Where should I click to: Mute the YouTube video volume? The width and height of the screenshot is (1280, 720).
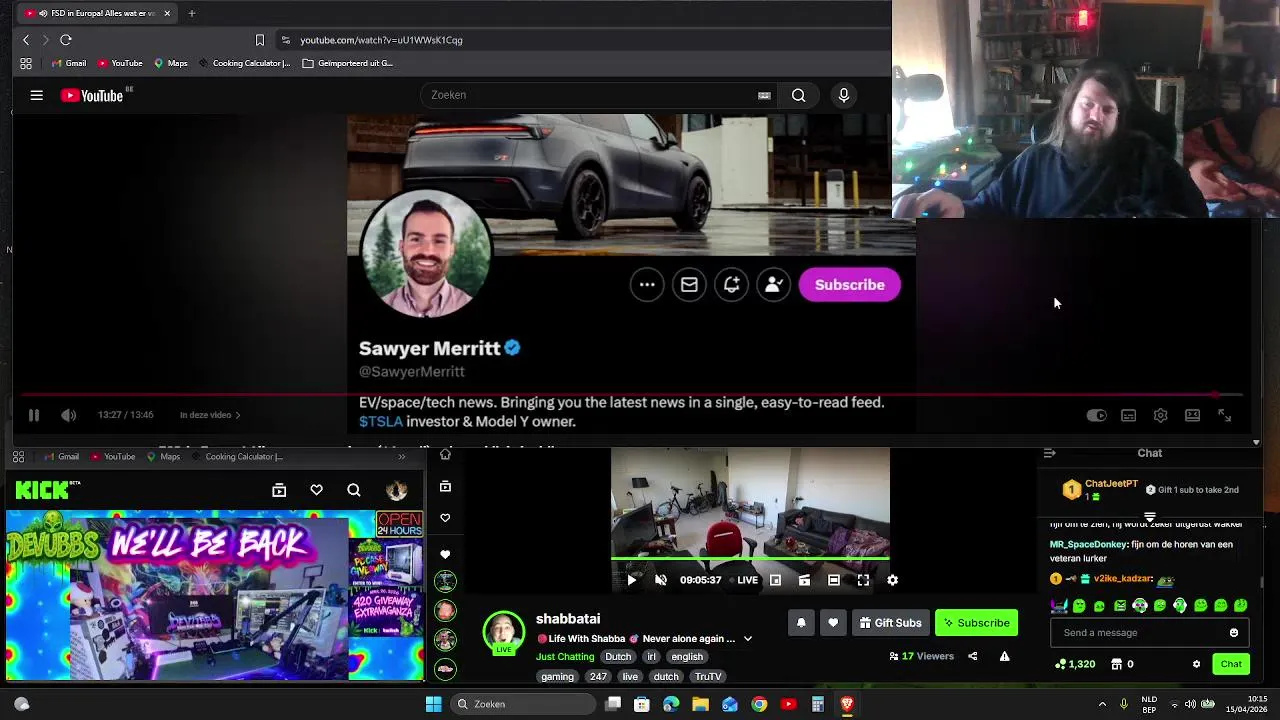(x=68, y=415)
